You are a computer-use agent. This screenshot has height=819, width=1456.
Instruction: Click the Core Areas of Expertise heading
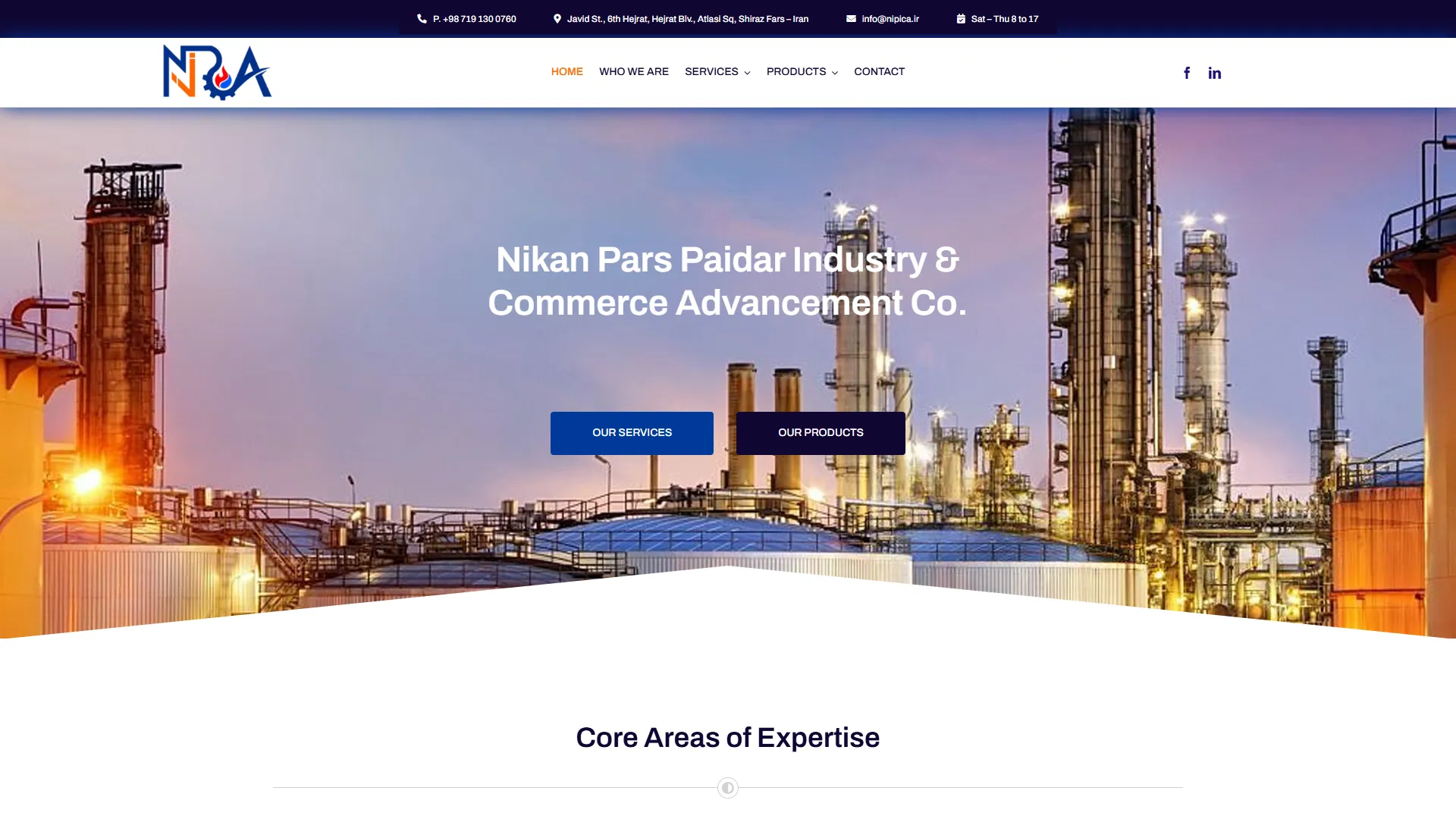[x=728, y=738]
